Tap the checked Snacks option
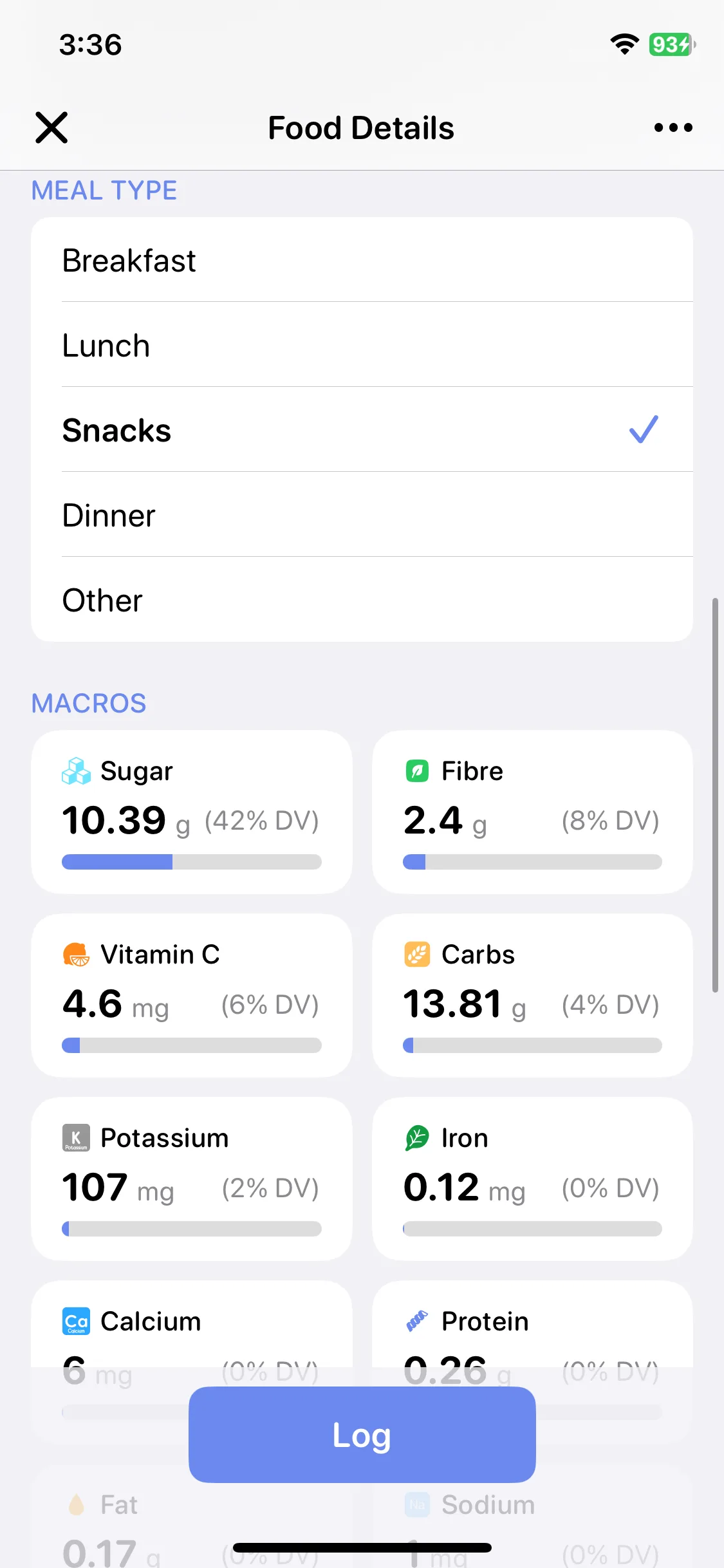Screen dimensions: 724x1568 click(362, 430)
